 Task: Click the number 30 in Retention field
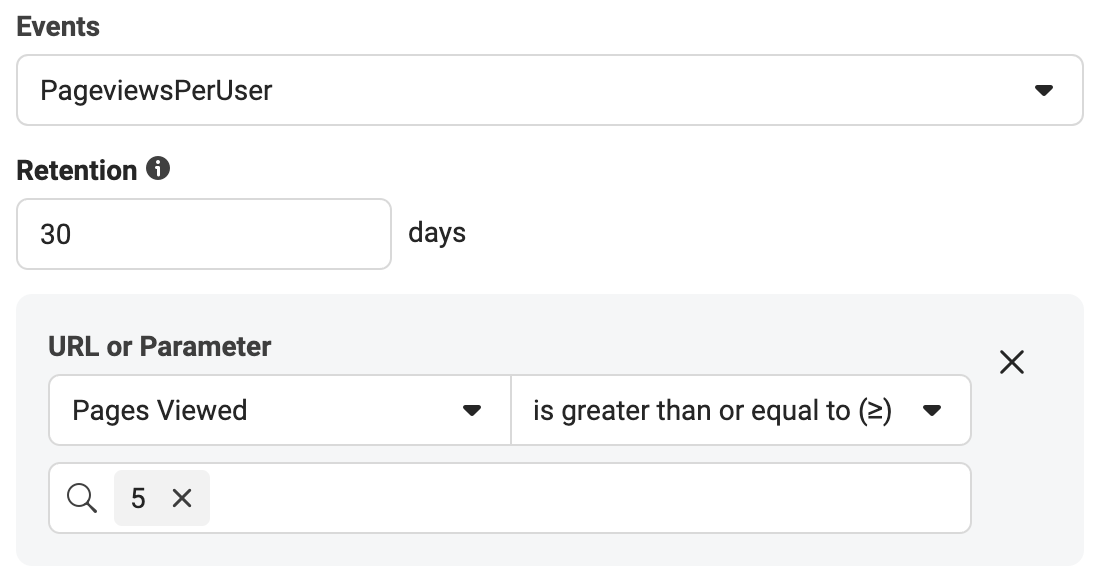pyautogui.click(x=55, y=234)
